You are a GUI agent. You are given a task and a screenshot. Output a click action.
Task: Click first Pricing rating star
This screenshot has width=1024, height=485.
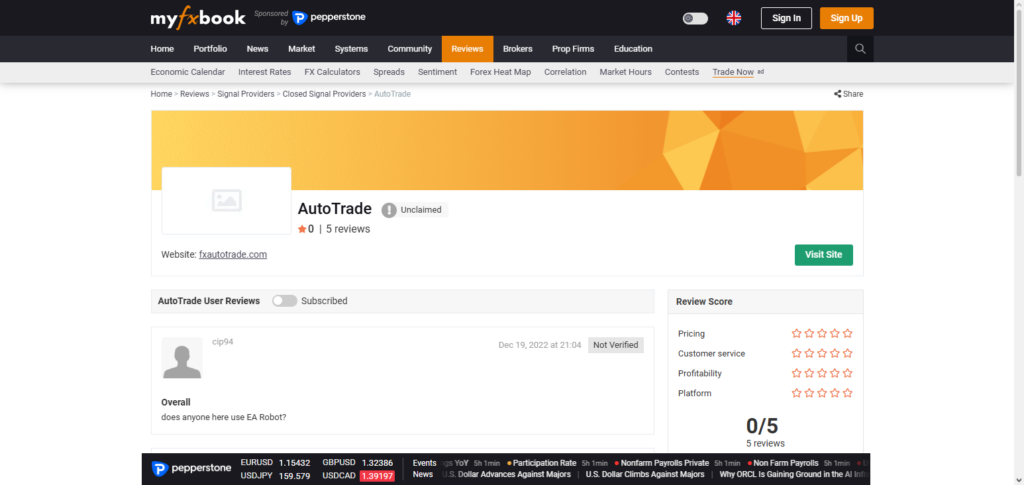click(796, 333)
